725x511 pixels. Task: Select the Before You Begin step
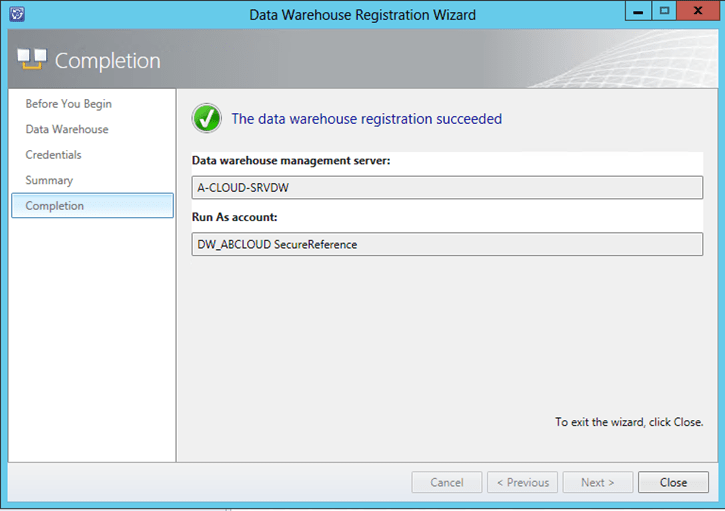[x=68, y=104]
